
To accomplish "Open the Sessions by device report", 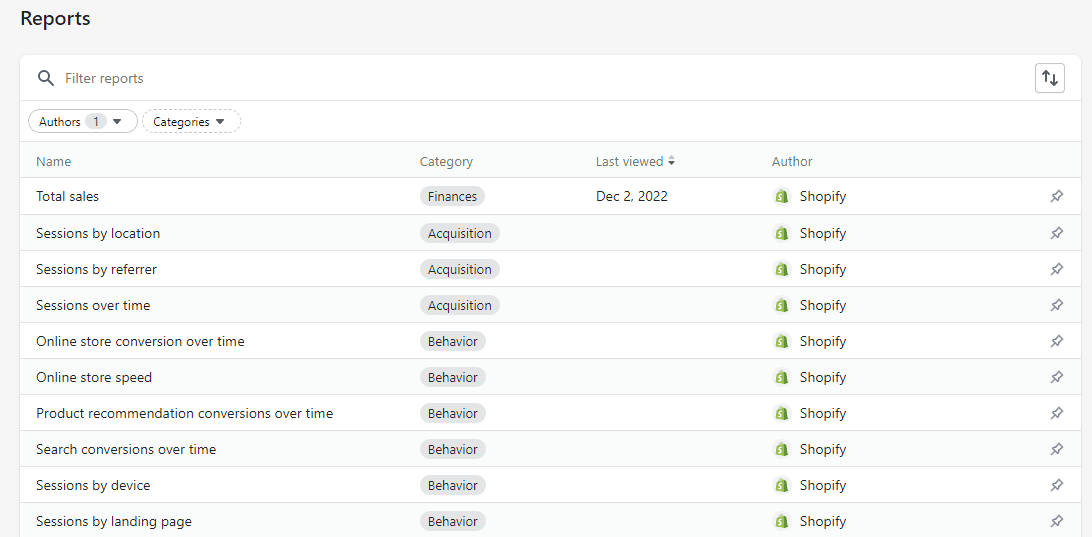I will click(93, 485).
